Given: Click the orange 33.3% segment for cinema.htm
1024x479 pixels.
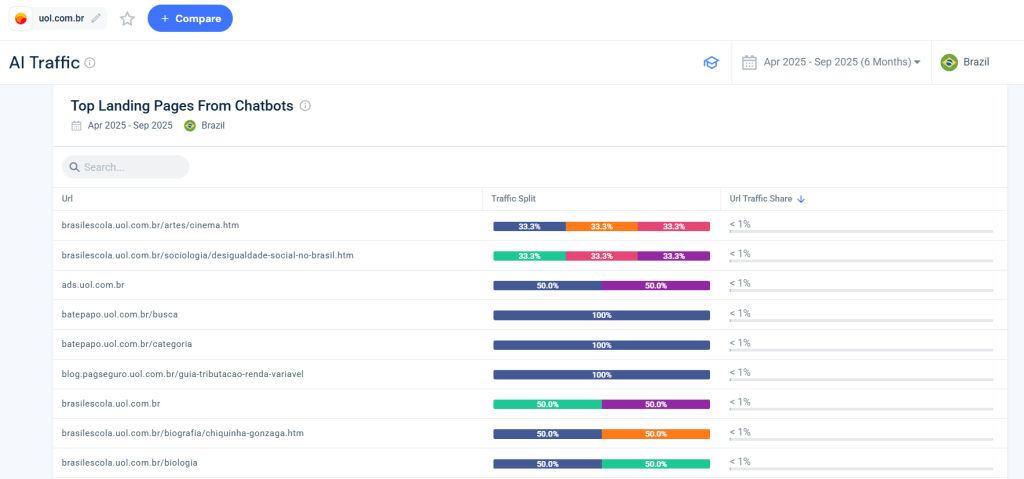Looking at the screenshot, I should [601, 227].
